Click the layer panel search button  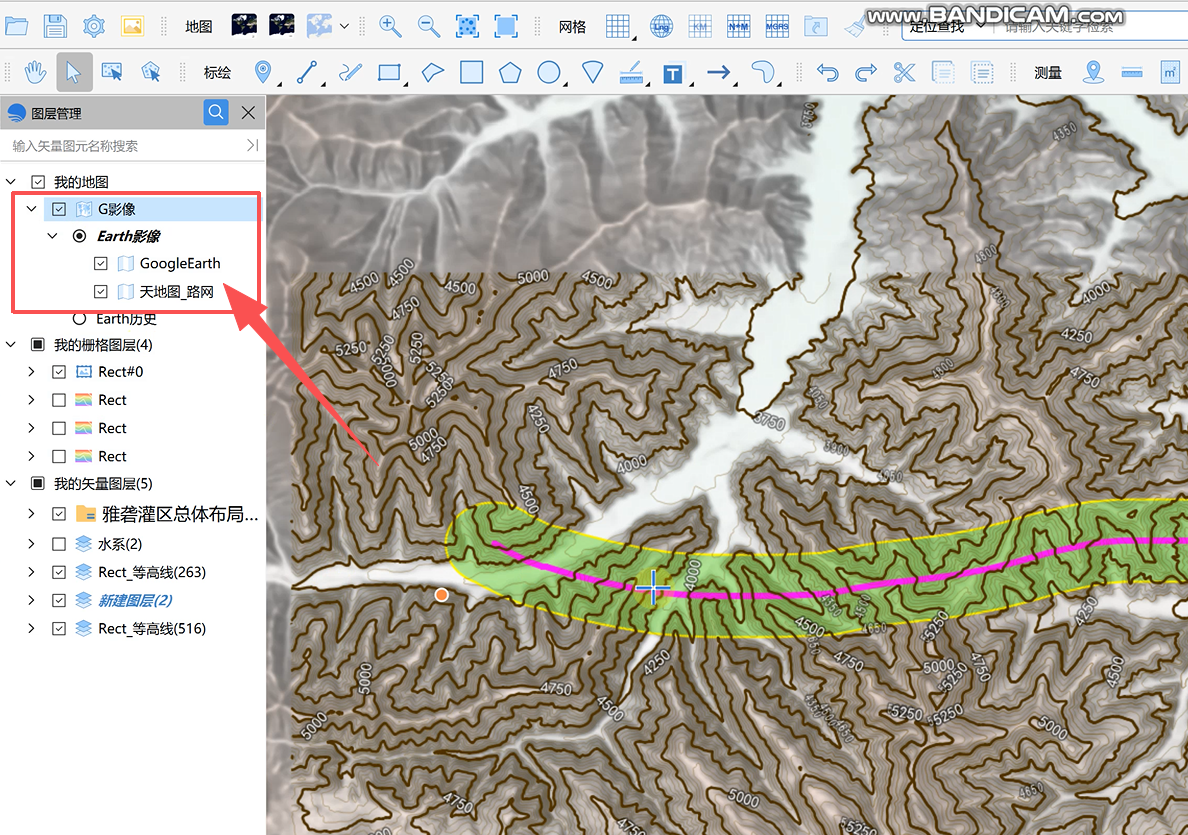click(x=216, y=113)
